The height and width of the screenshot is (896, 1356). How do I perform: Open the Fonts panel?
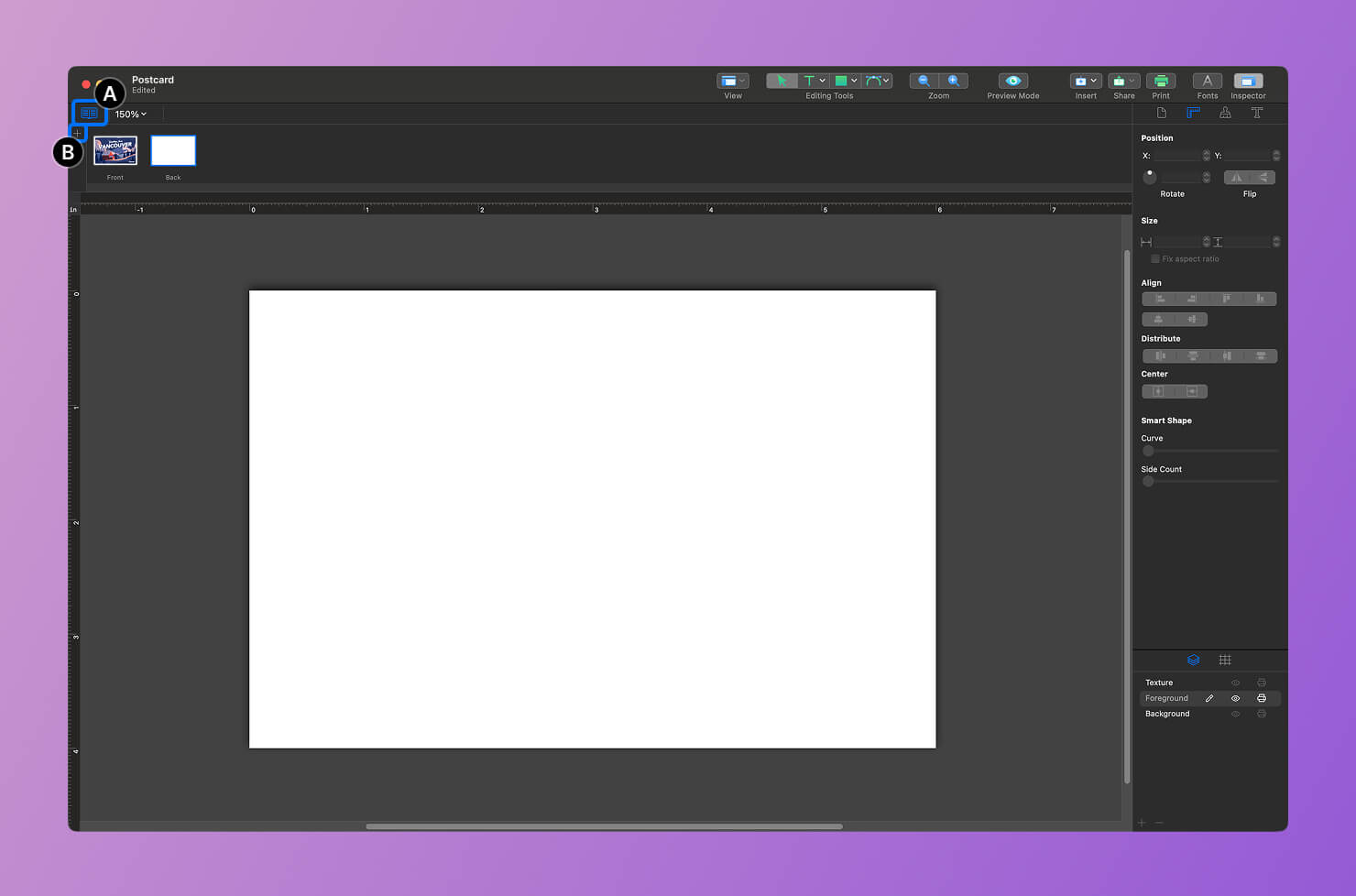[x=1207, y=82]
